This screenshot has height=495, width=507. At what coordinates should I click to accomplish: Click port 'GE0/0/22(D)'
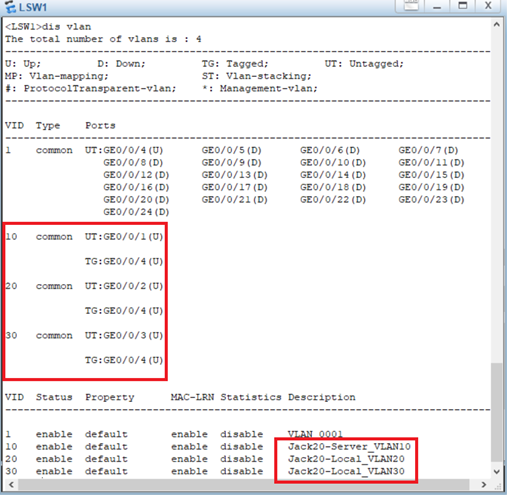tap(333, 200)
